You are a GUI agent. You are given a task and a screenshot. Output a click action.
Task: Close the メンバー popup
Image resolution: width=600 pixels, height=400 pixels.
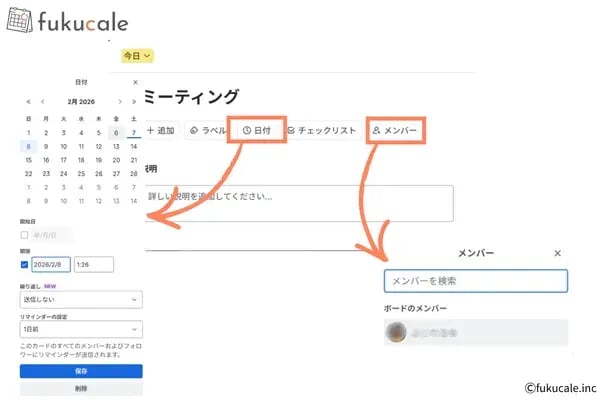[x=558, y=254]
